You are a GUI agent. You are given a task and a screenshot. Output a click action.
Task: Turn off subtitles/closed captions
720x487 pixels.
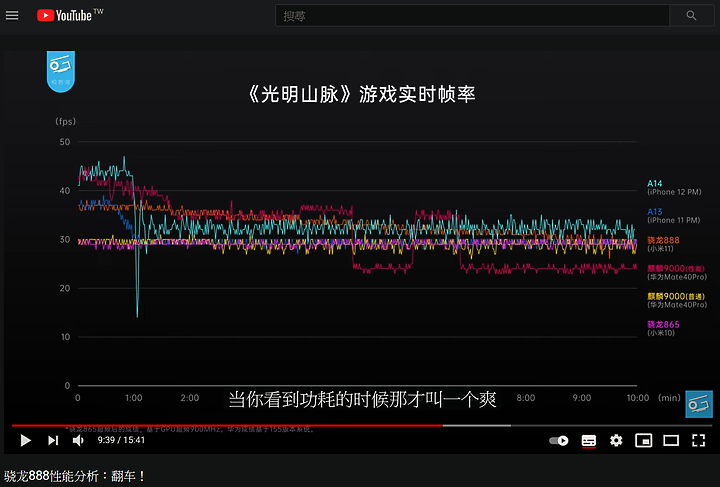coord(589,441)
